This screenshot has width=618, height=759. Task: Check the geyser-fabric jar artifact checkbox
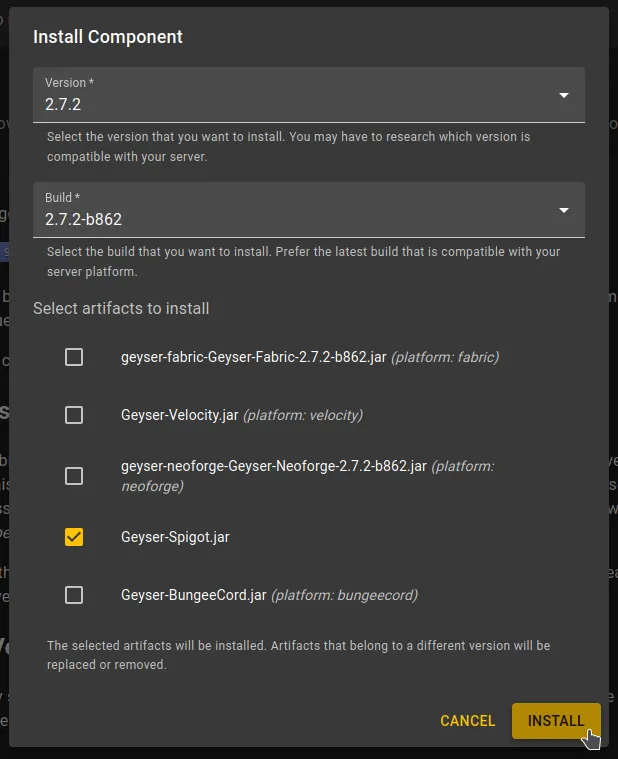(x=74, y=357)
